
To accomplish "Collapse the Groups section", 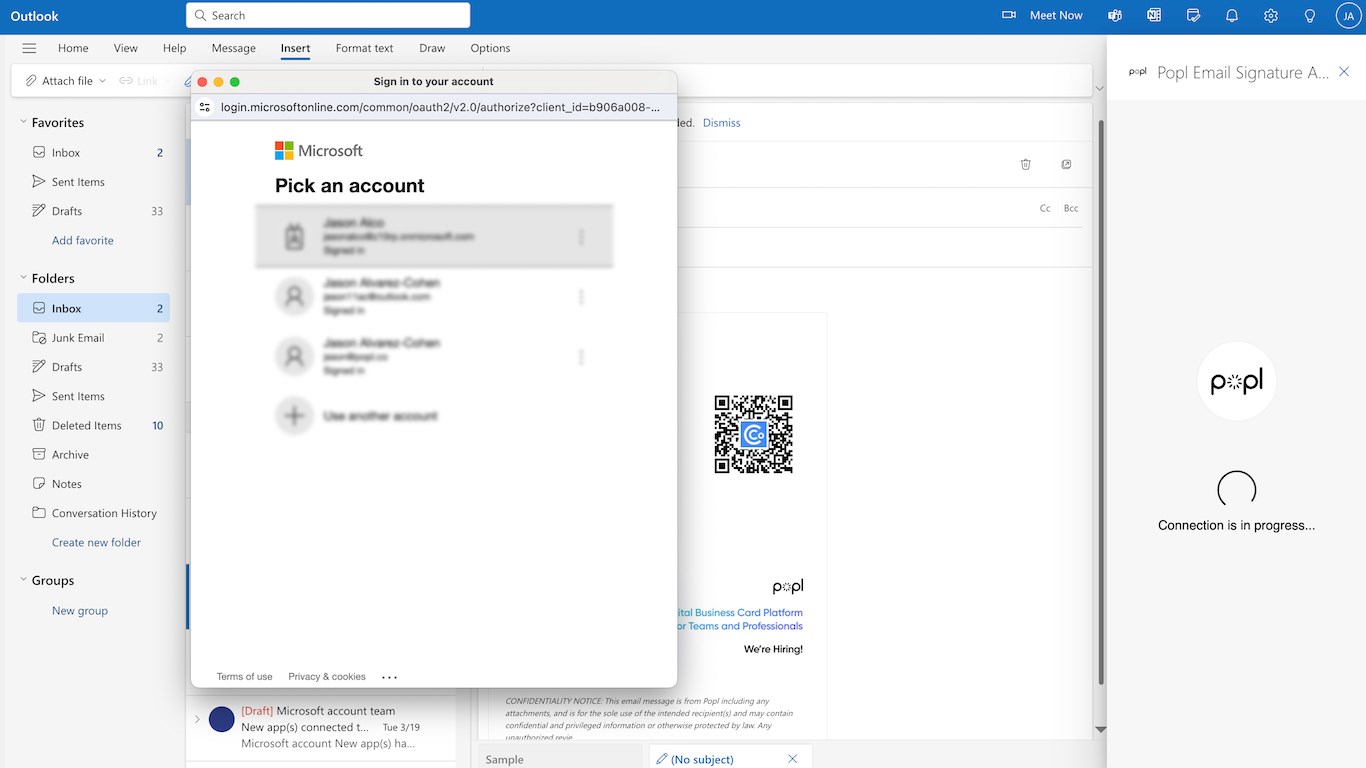I will click(23, 580).
